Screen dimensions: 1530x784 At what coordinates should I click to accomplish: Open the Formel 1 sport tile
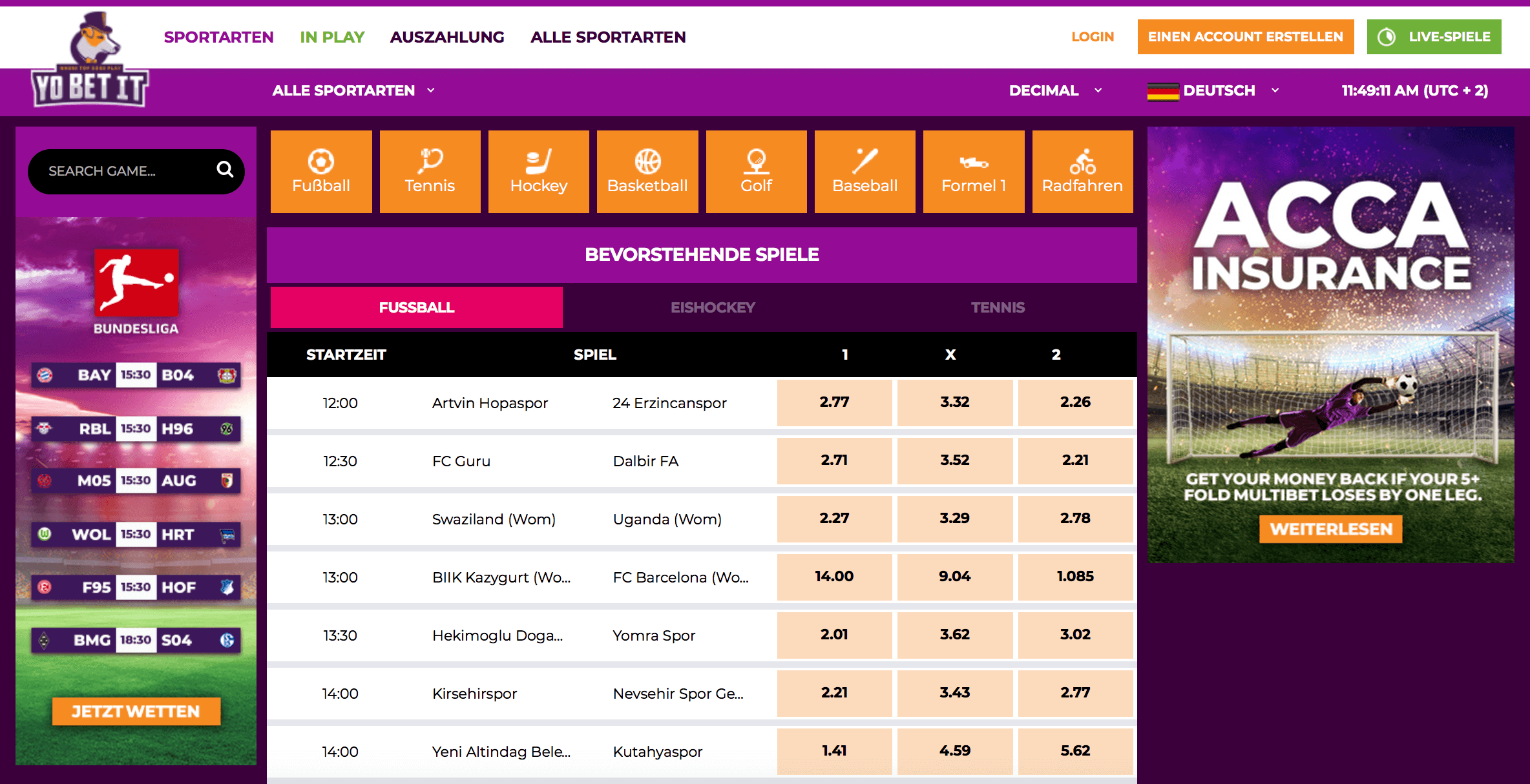pyautogui.click(x=974, y=172)
